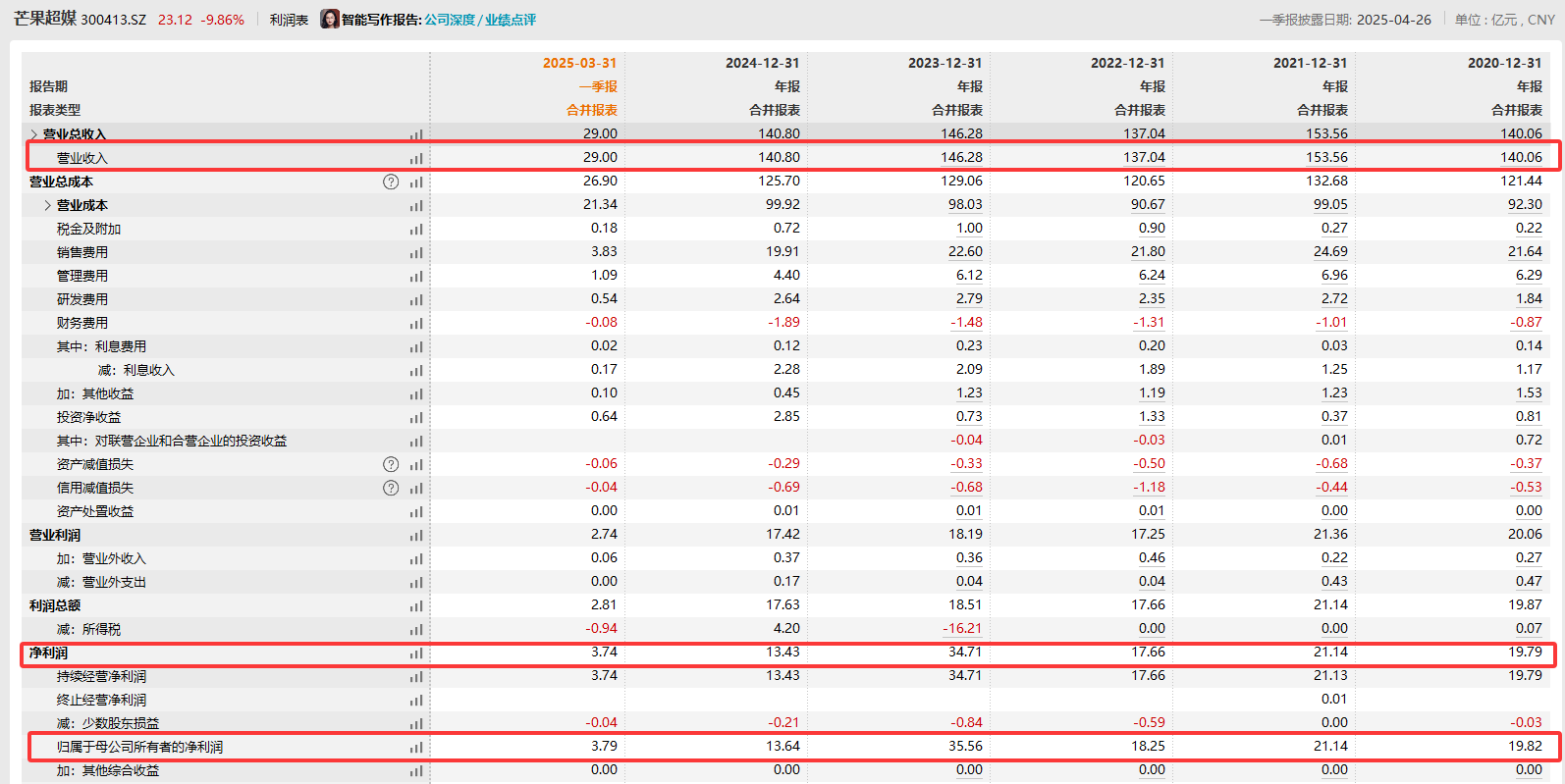Click help question mark beside 营业总成本

[391, 182]
